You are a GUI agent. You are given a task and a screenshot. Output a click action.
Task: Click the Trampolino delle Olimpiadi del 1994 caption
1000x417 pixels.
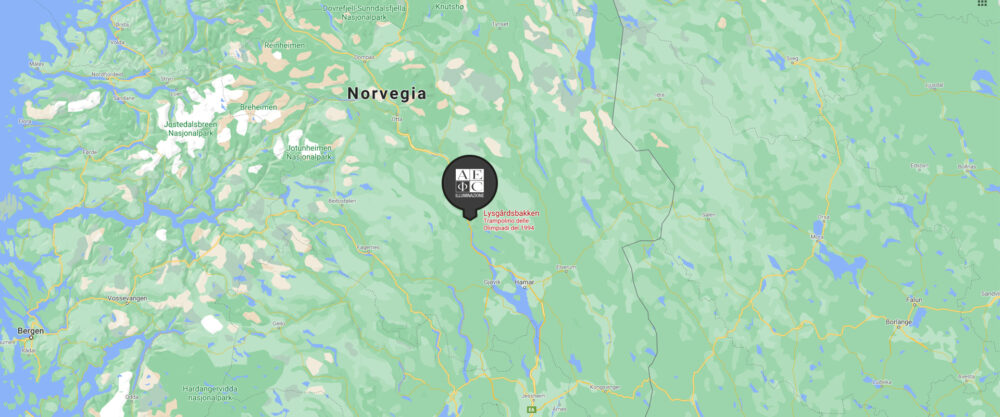click(510, 224)
